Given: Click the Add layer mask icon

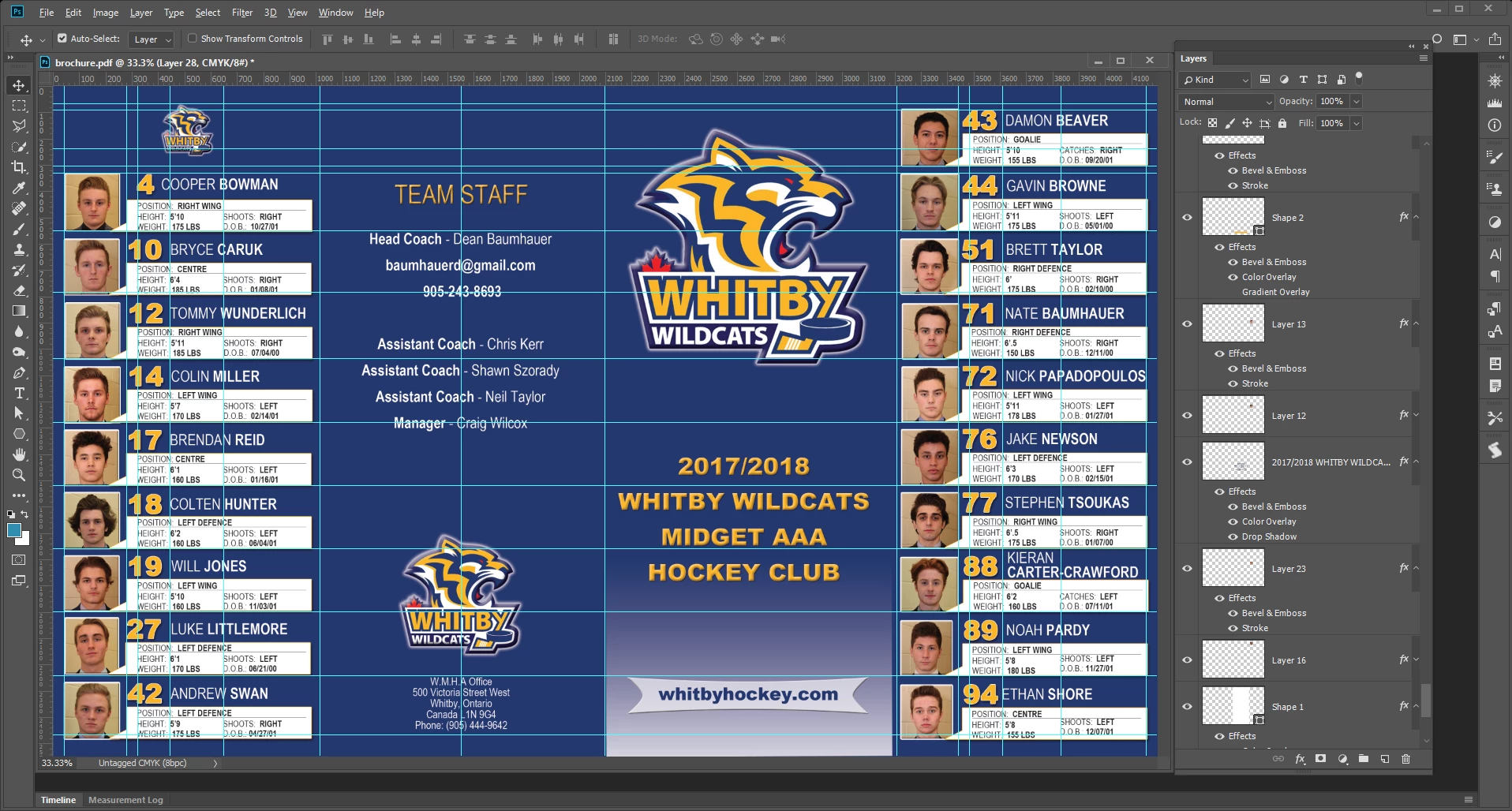Looking at the screenshot, I should click(1321, 759).
